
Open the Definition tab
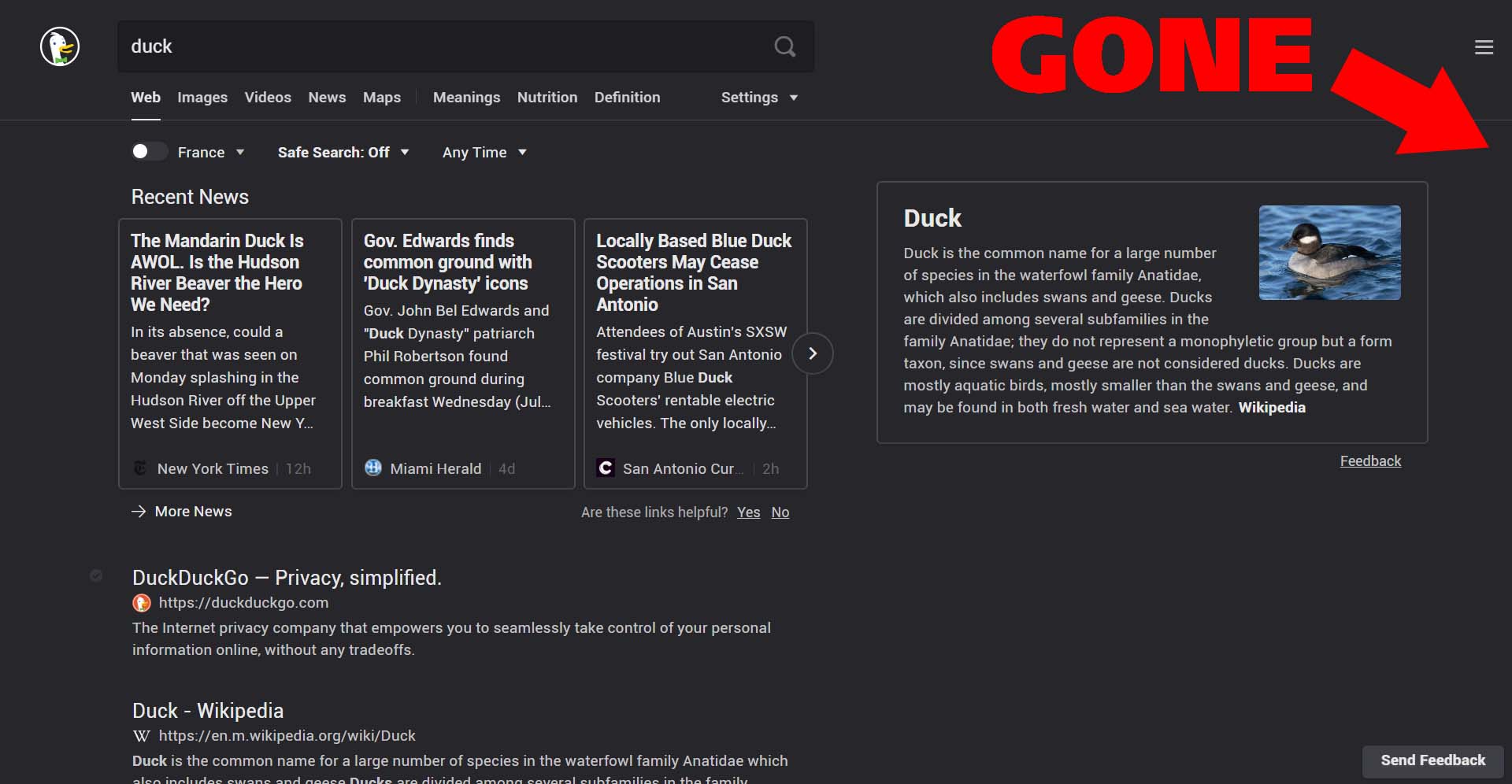628,98
